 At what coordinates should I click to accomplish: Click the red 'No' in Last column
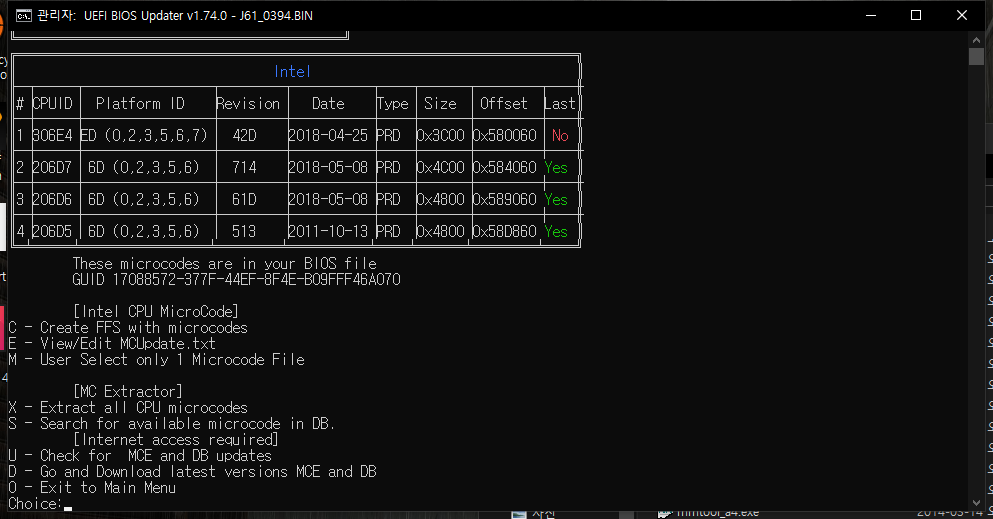(560, 135)
